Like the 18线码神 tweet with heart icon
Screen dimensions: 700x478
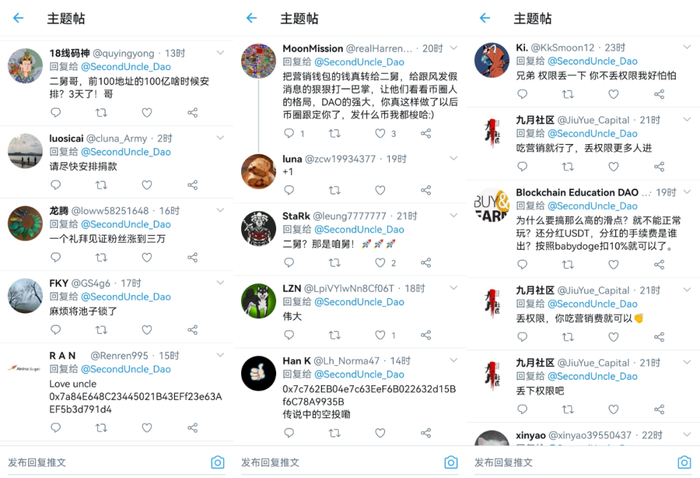pos(147,112)
